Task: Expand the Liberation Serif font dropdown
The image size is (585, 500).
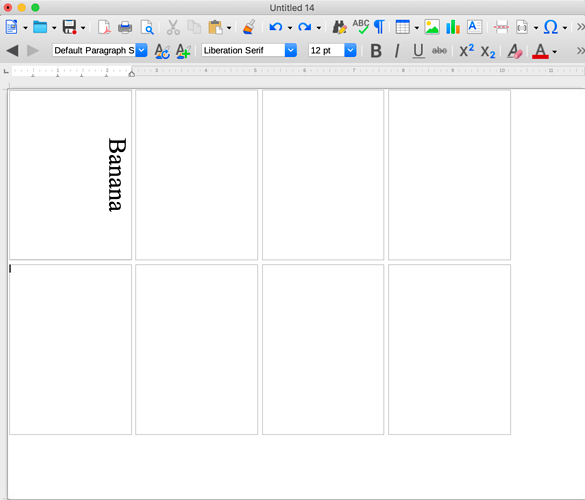Action: (291, 50)
